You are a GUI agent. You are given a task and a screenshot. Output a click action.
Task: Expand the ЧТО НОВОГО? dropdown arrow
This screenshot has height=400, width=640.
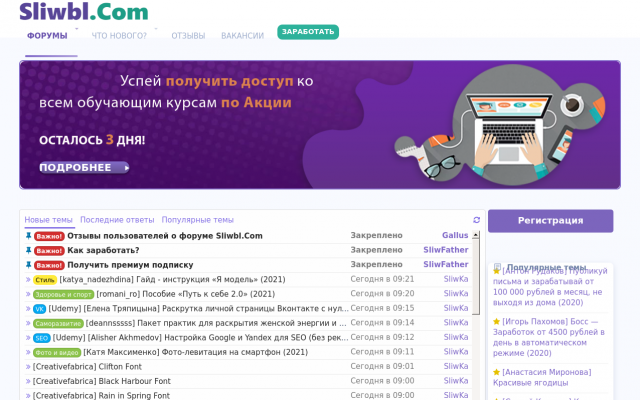(156, 29)
